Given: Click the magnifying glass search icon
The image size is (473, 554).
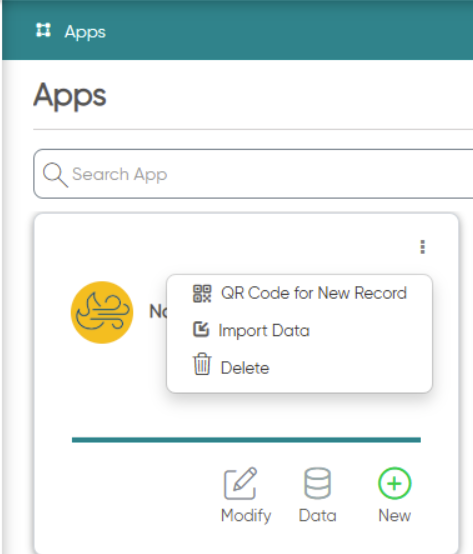Looking at the screenshot, I should [55, 174].
